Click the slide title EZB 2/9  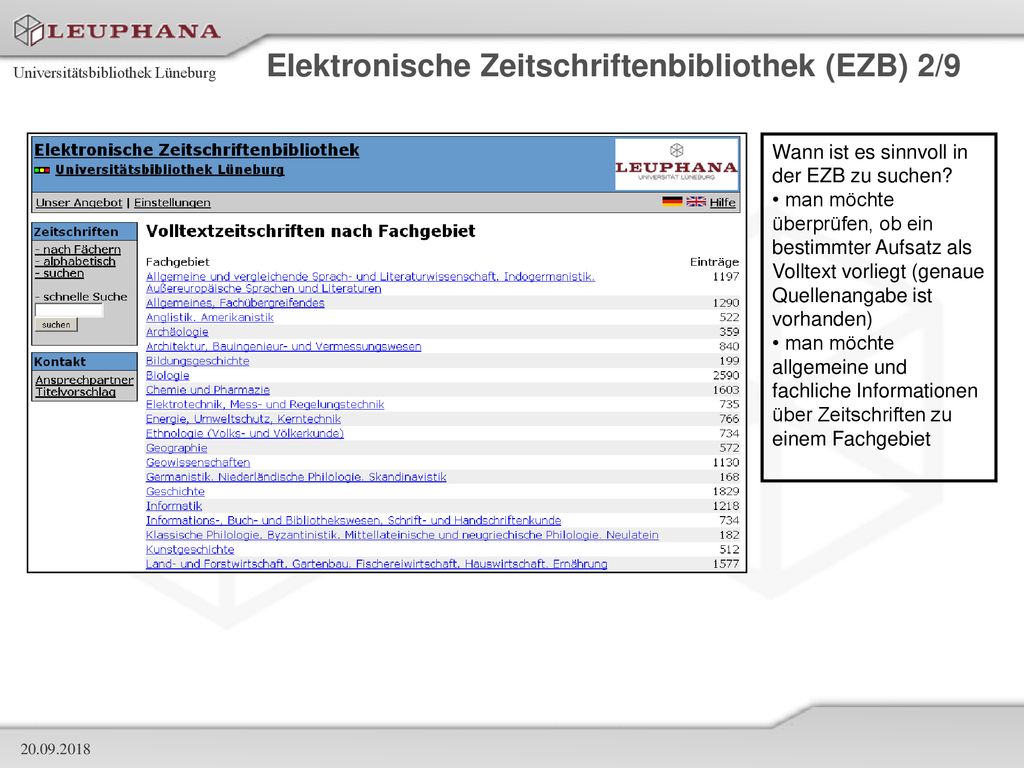click(613, 66)
